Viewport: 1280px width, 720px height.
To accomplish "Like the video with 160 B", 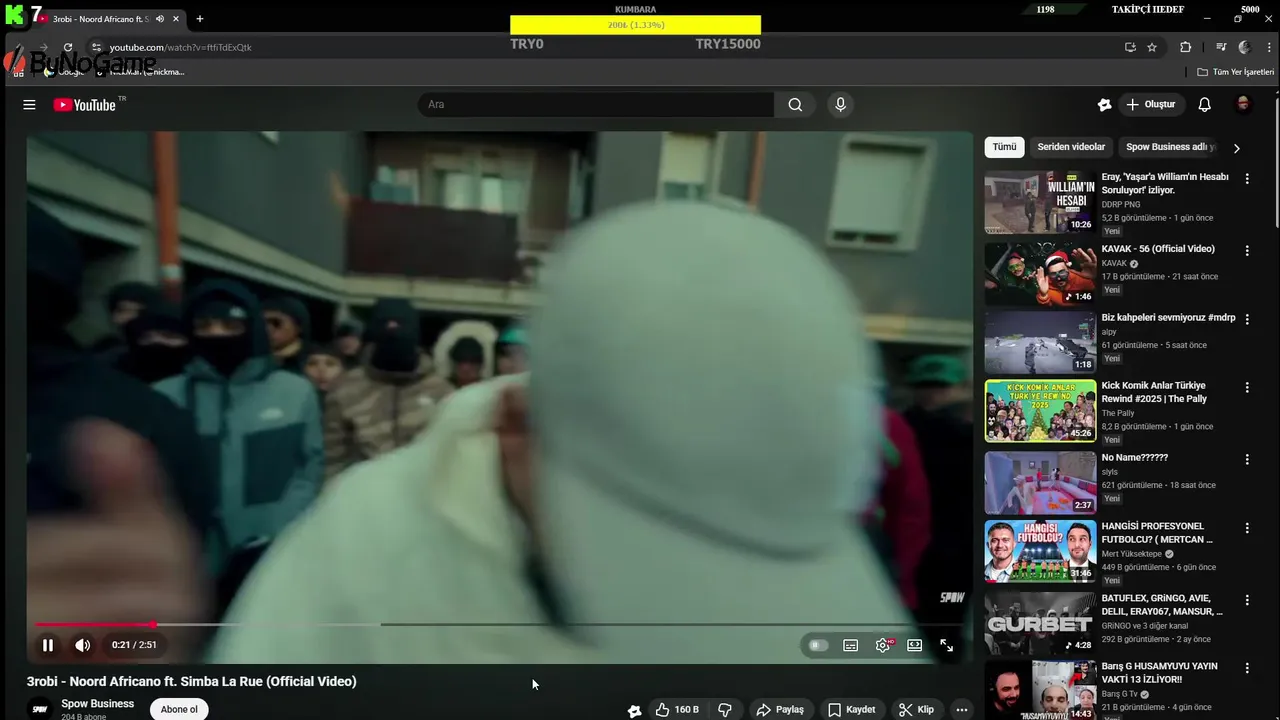I will coord(677,709).
